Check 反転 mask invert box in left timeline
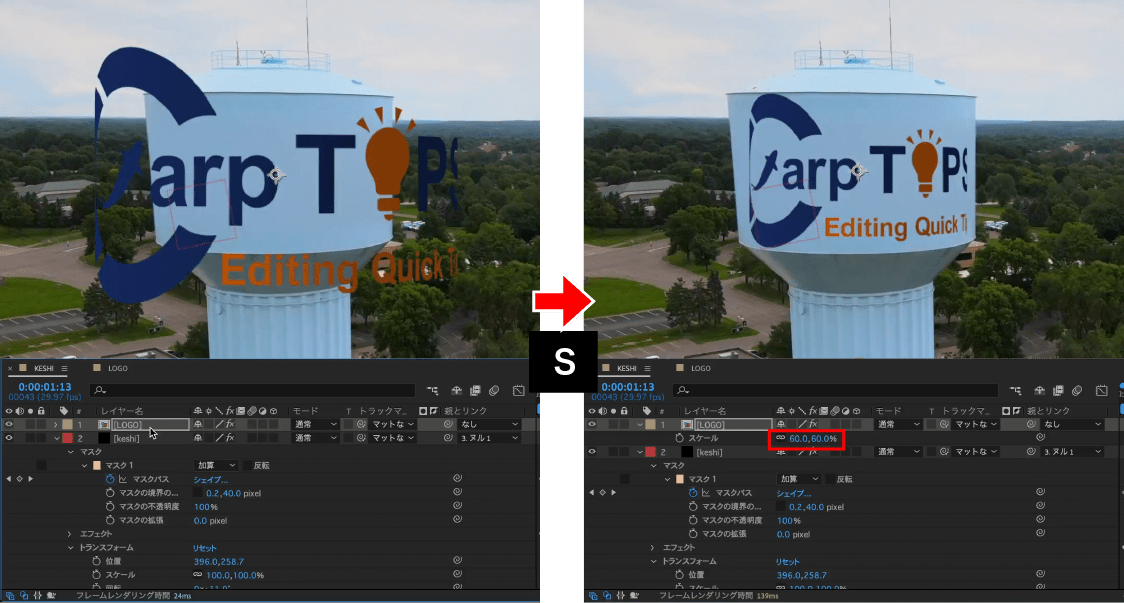Screen dimensions: 1124x603 click(x=247, y=465)
